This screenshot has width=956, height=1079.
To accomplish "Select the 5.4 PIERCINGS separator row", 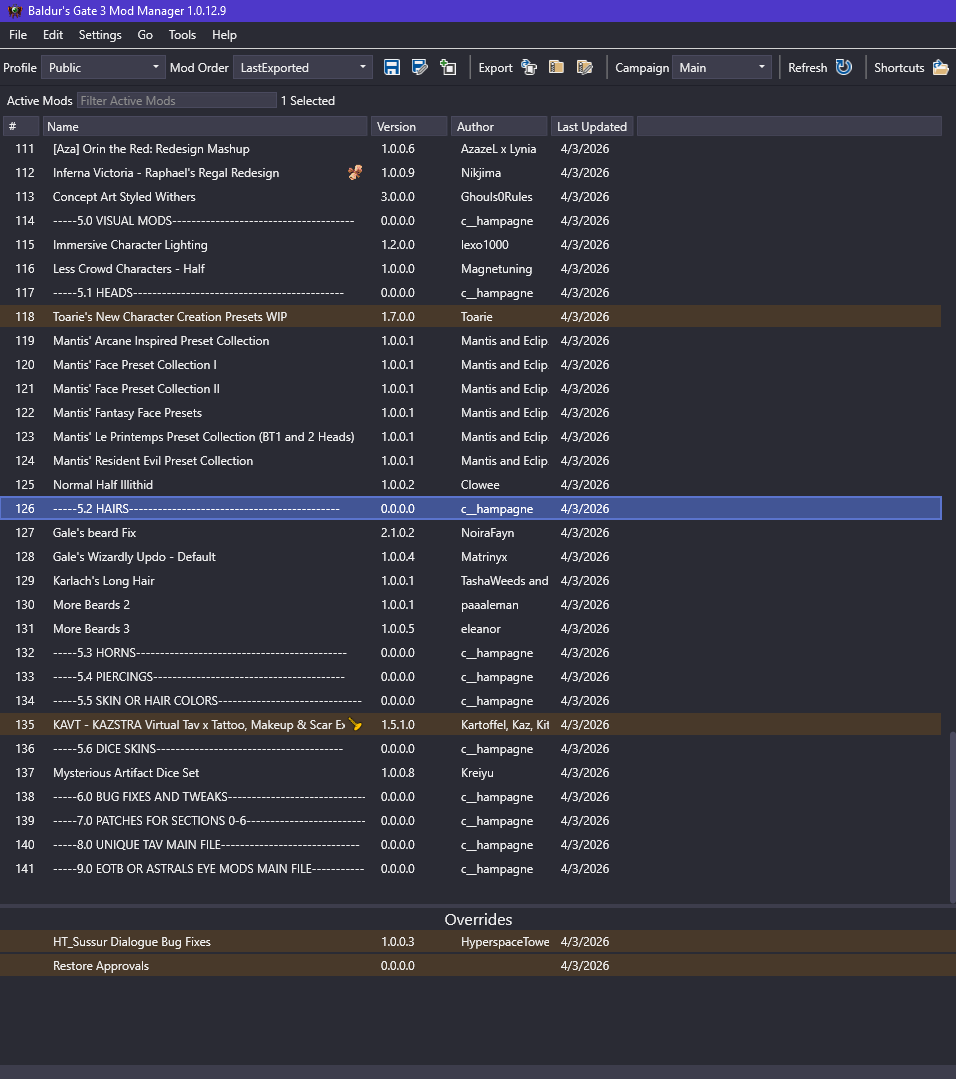I will pyautogui.click(x=471, y=676).
